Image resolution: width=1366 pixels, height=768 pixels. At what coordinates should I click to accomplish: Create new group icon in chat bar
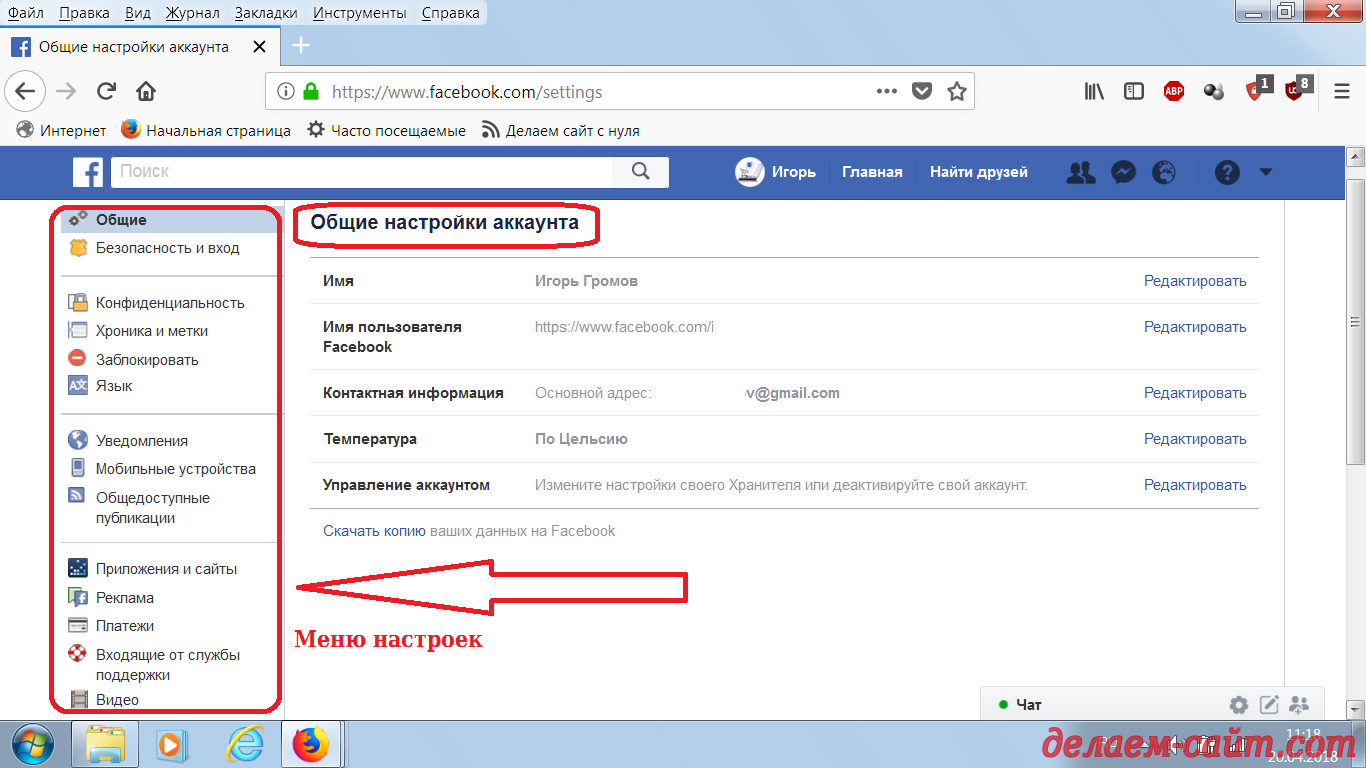(x=1299, y=704)
